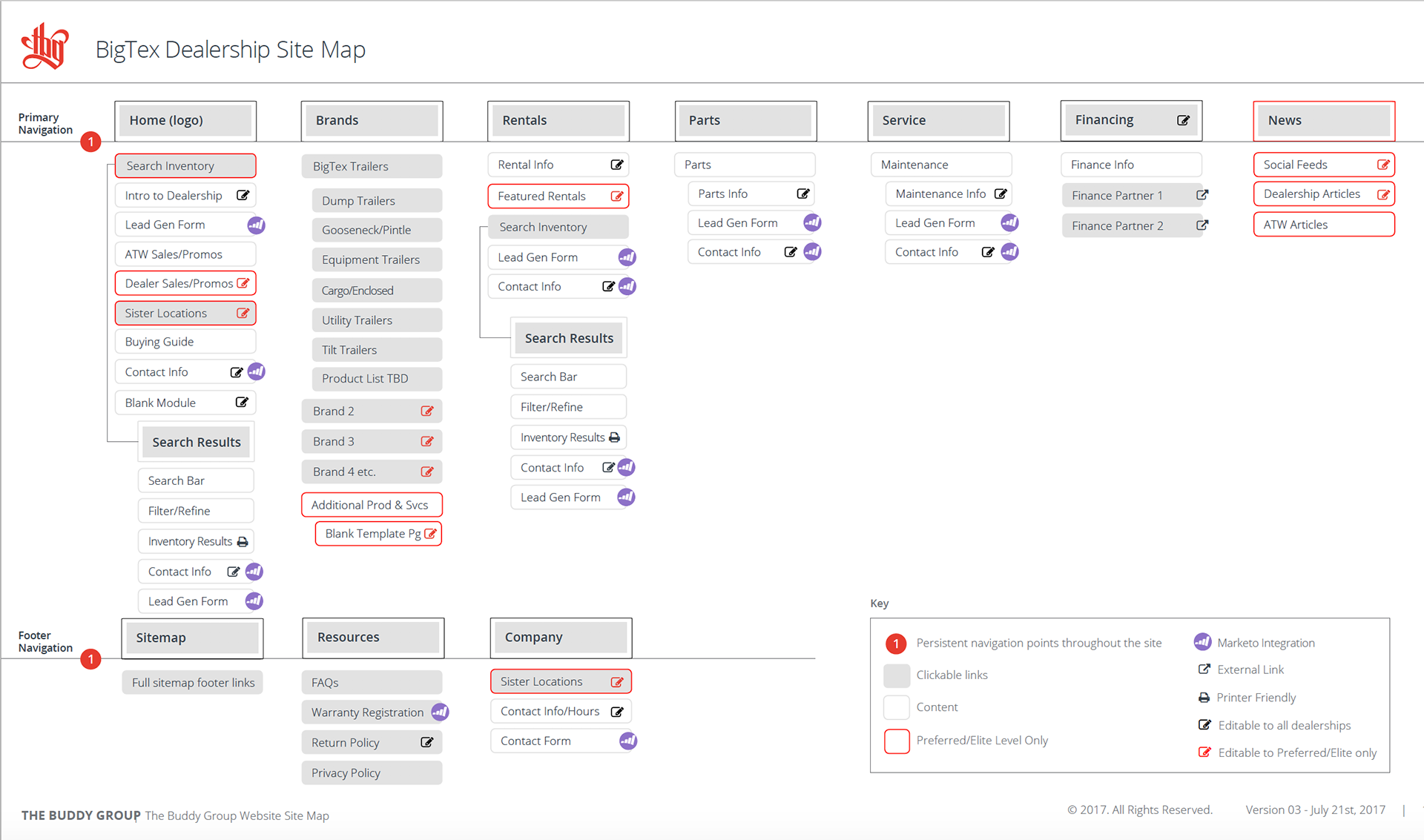
Task: Click the Privacy Policy link box
Action: pyautogui.click(x=372, y=773)
